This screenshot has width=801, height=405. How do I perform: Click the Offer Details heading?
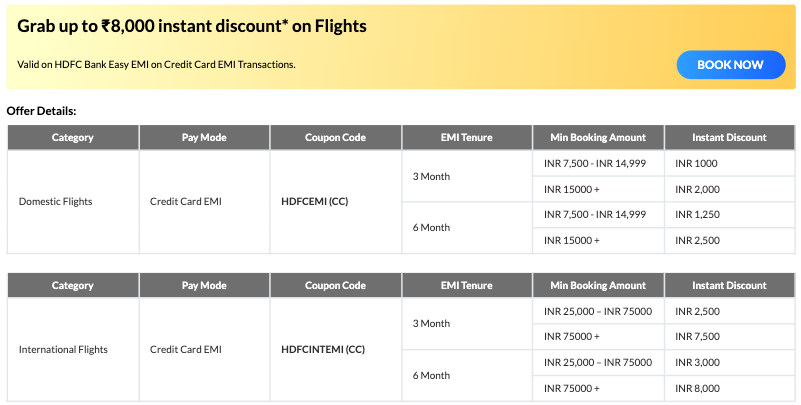tap(42, 111)
